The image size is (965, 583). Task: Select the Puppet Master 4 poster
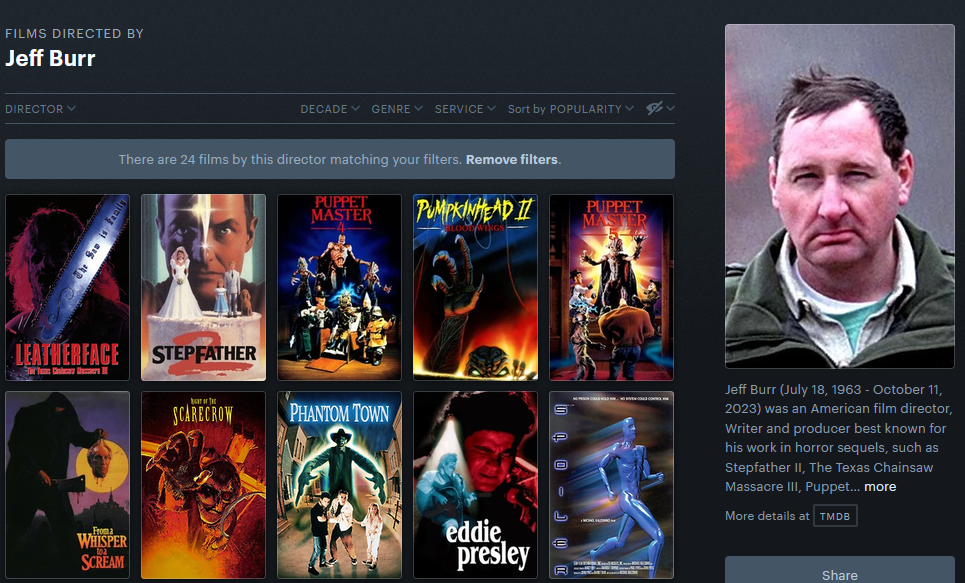point(340,287)
